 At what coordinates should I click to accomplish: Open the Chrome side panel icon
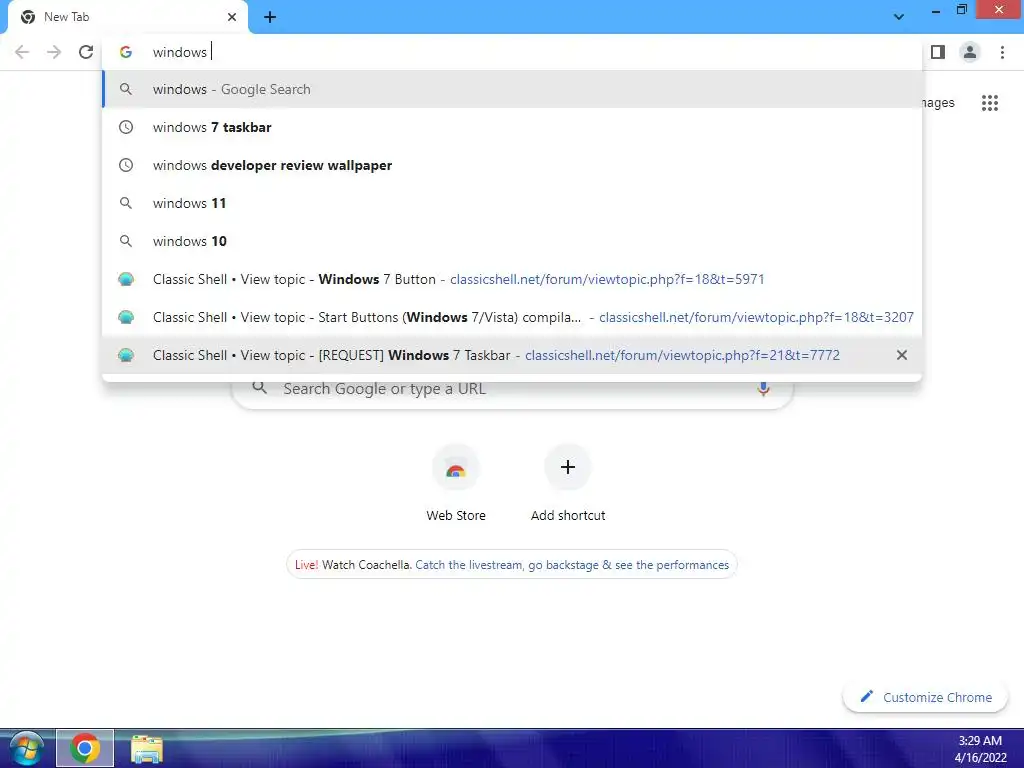pos(938,52)
